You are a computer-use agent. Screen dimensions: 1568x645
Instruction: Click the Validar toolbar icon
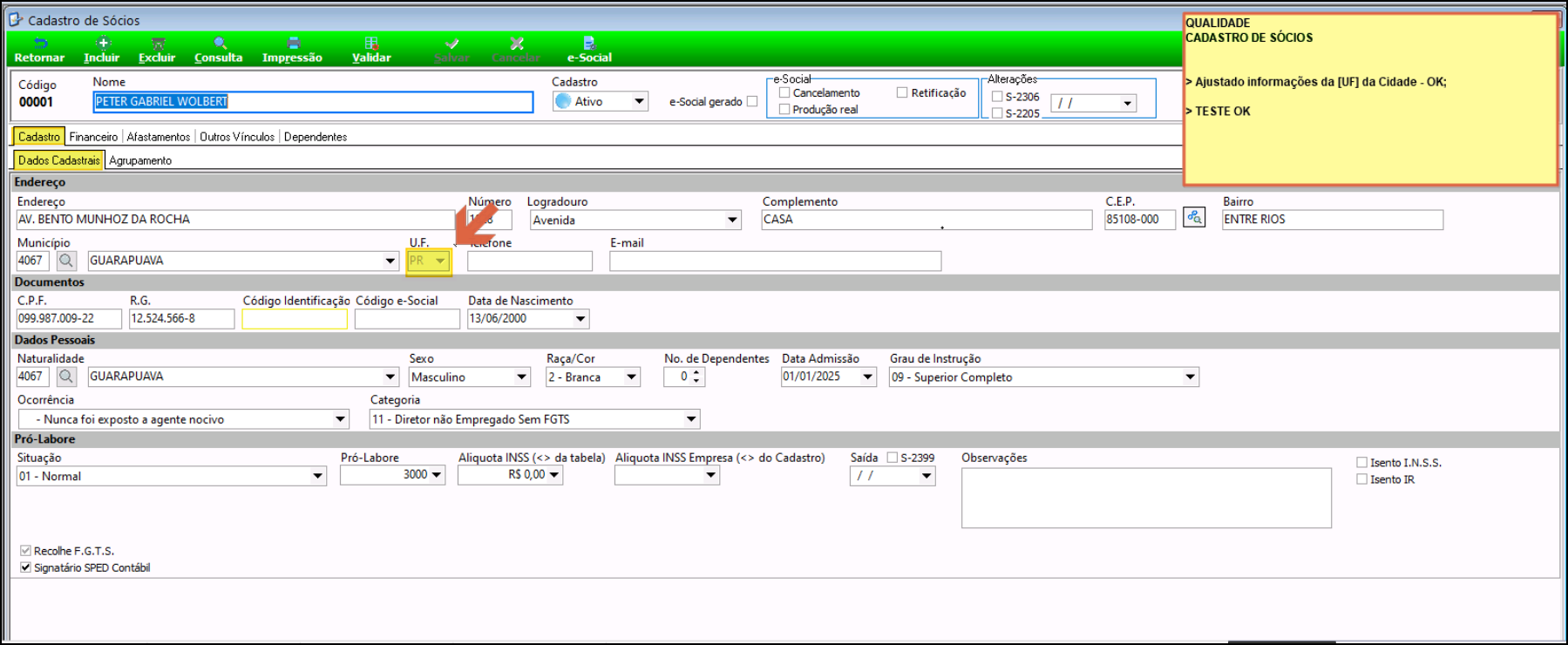tap(371, 43)
